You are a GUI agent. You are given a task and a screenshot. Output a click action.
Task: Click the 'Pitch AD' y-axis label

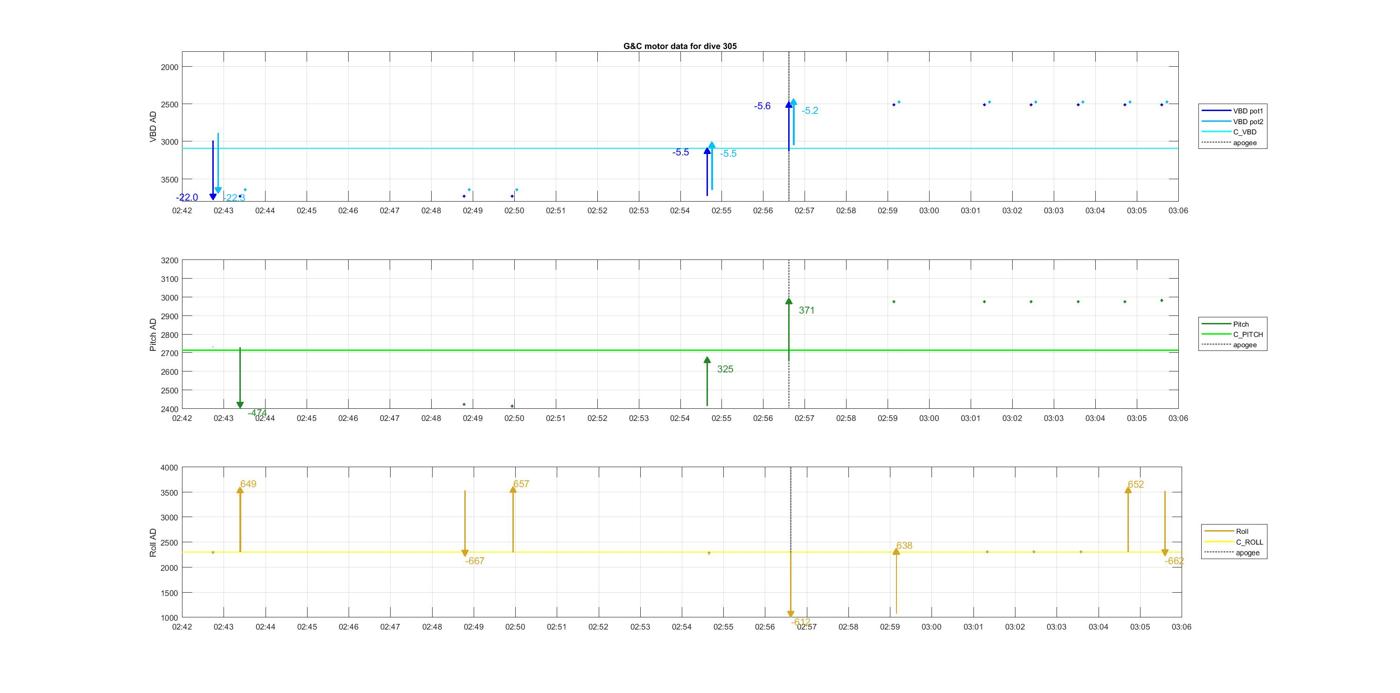tap(154, 335)
